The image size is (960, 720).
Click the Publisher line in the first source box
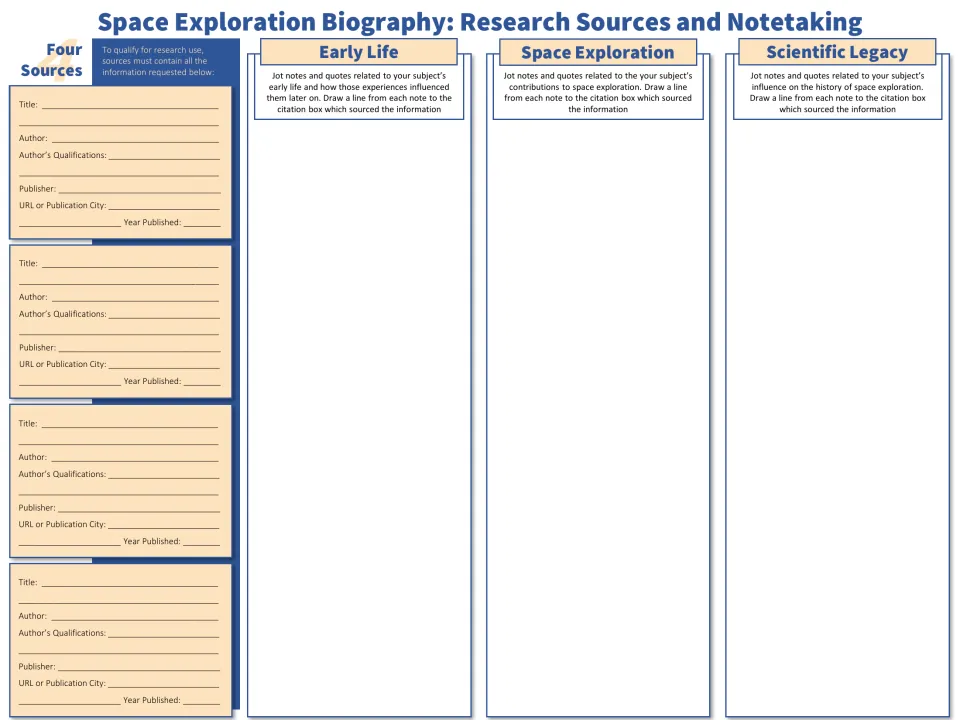pos(140,189)
